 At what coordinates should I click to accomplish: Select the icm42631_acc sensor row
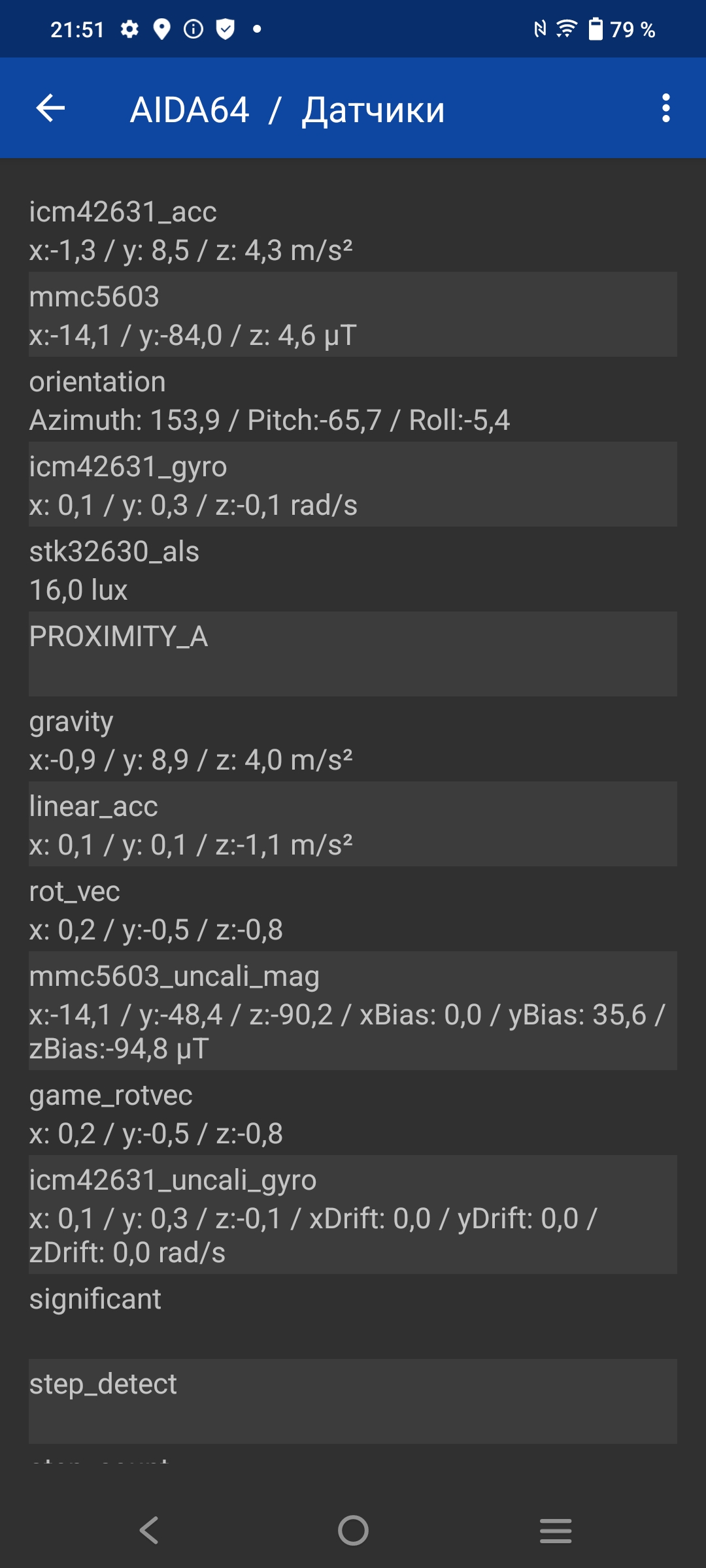[x=353, y=230]
